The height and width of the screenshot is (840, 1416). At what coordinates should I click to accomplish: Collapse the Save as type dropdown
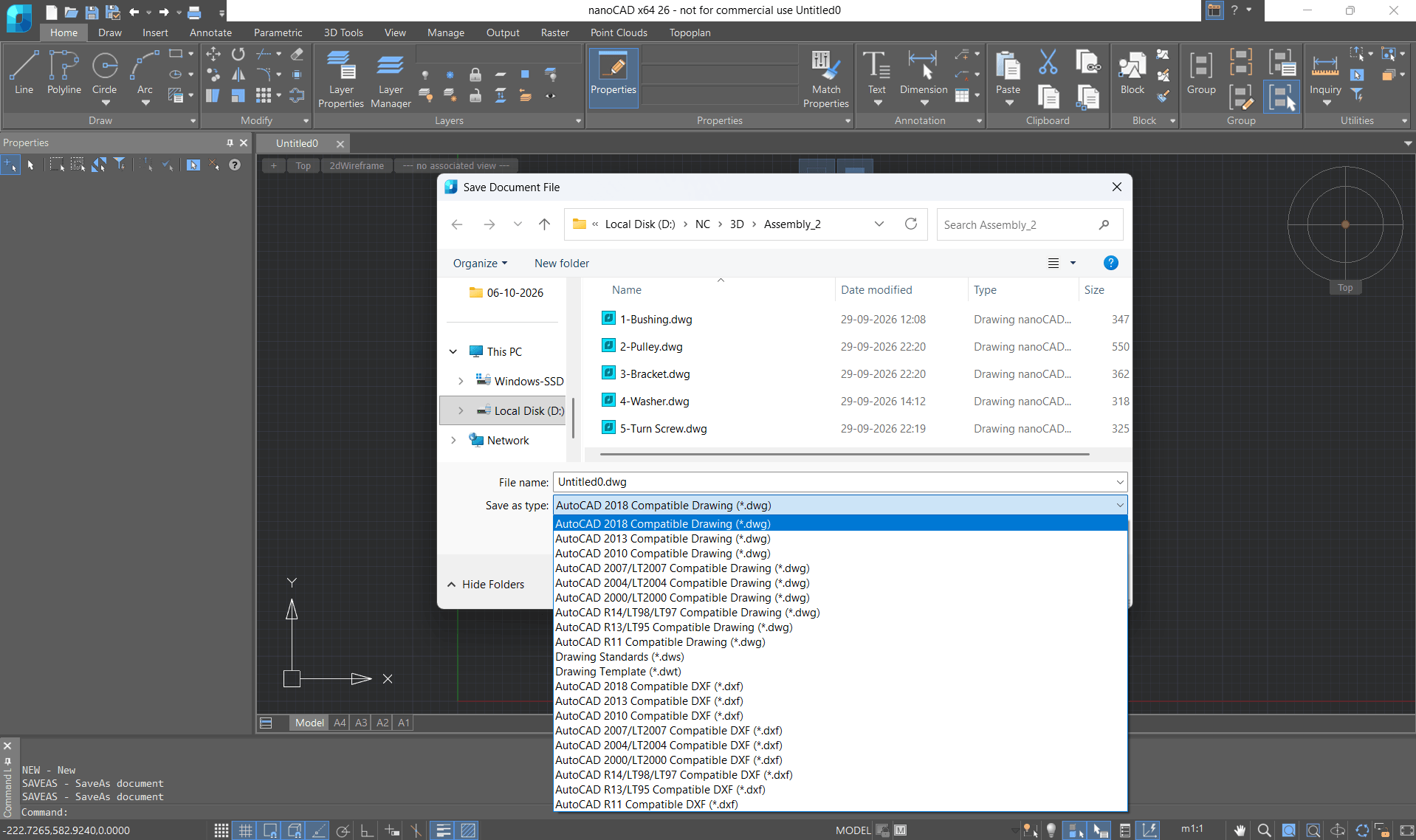pyautogui.click(x=1119, y=506)
